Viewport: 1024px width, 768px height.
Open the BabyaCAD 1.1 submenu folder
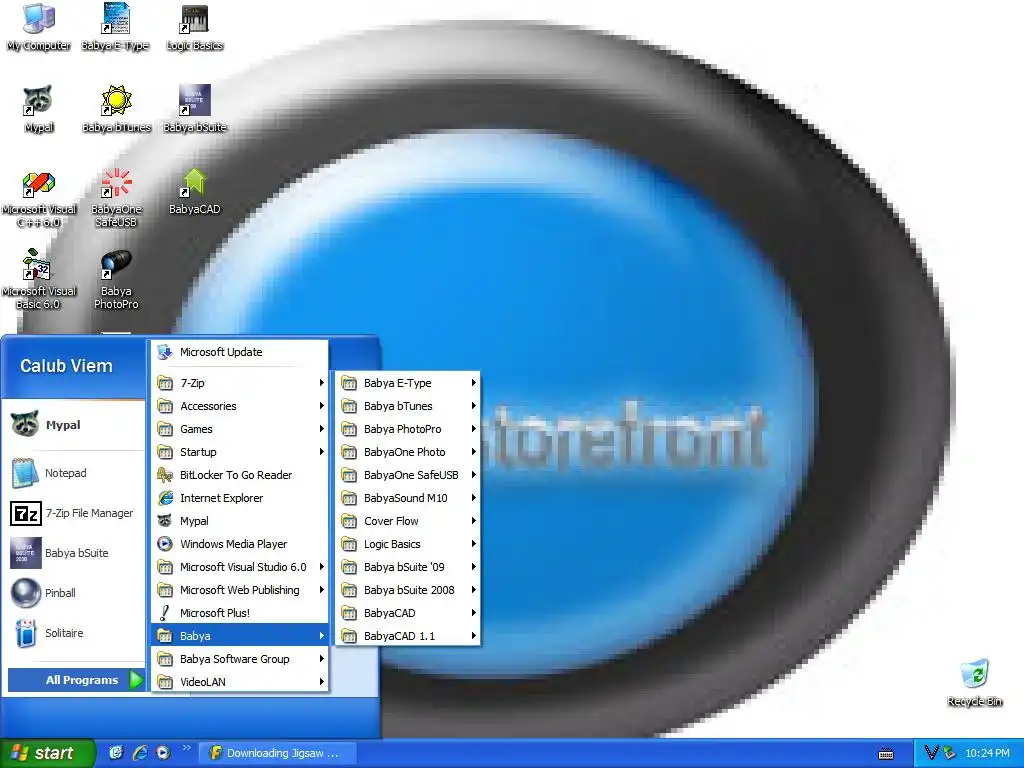[x=408, y=636]
